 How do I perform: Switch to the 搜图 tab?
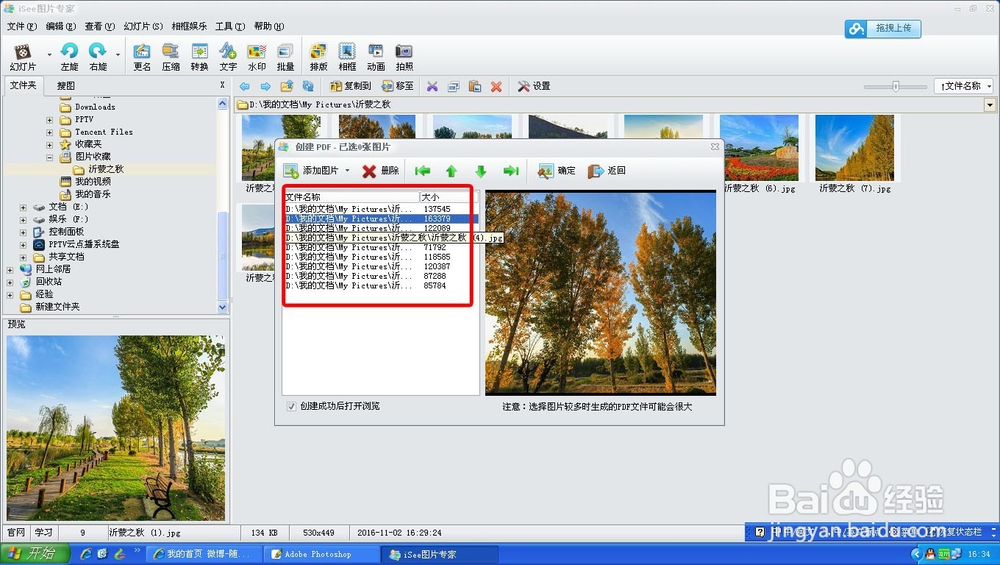[66, 85]
